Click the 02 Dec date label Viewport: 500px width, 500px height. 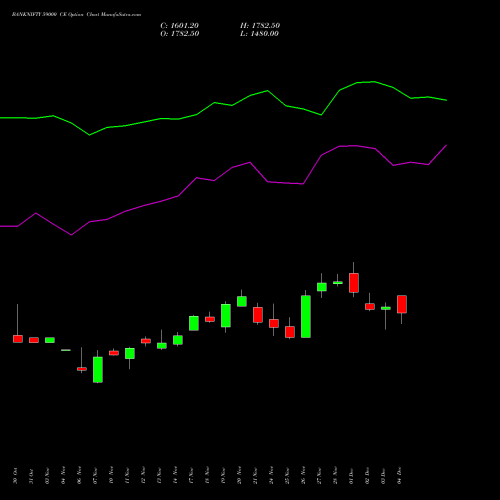pos(367,476)
